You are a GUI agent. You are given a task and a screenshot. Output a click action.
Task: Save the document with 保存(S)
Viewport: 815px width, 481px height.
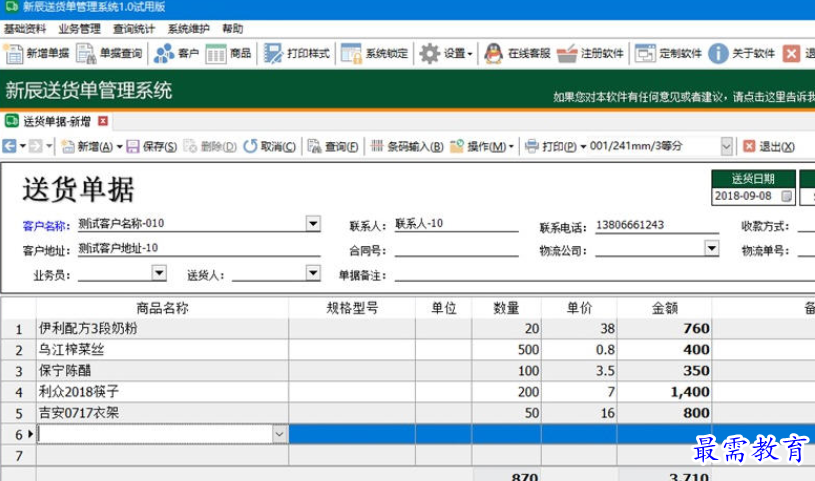coord(152,147)
